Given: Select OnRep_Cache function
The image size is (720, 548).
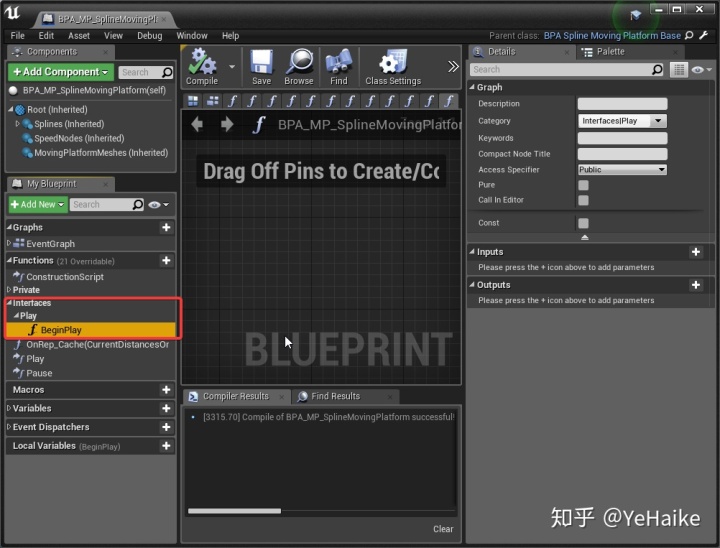Looking at the screenshot, I should pos(97,345).
